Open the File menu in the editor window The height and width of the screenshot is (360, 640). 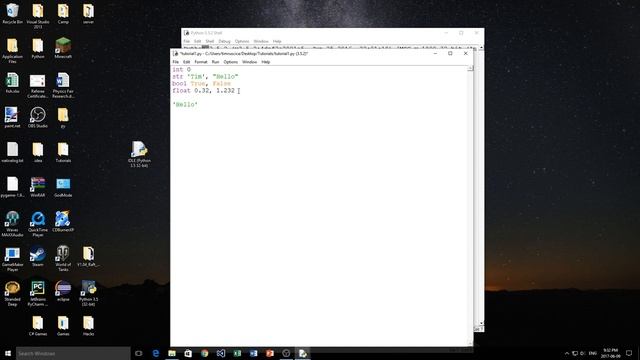176,62
